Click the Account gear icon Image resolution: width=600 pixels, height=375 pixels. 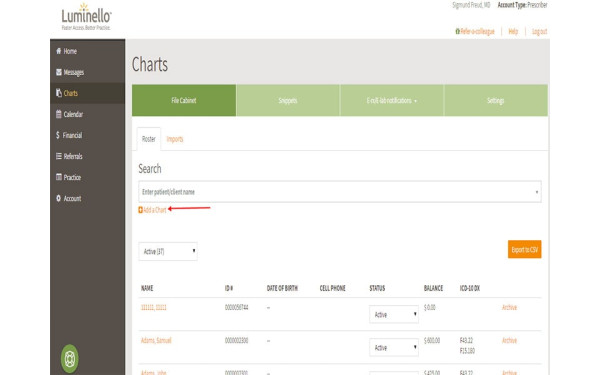coord(59,198)
